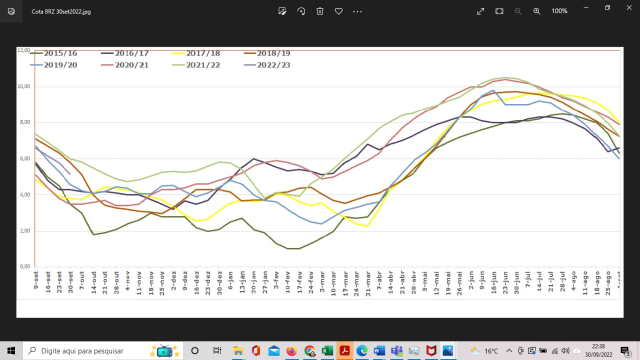Viewport: 640px width, 360px height.
Task: Click the 100% zoom level indicator
Action: (559, 11)
